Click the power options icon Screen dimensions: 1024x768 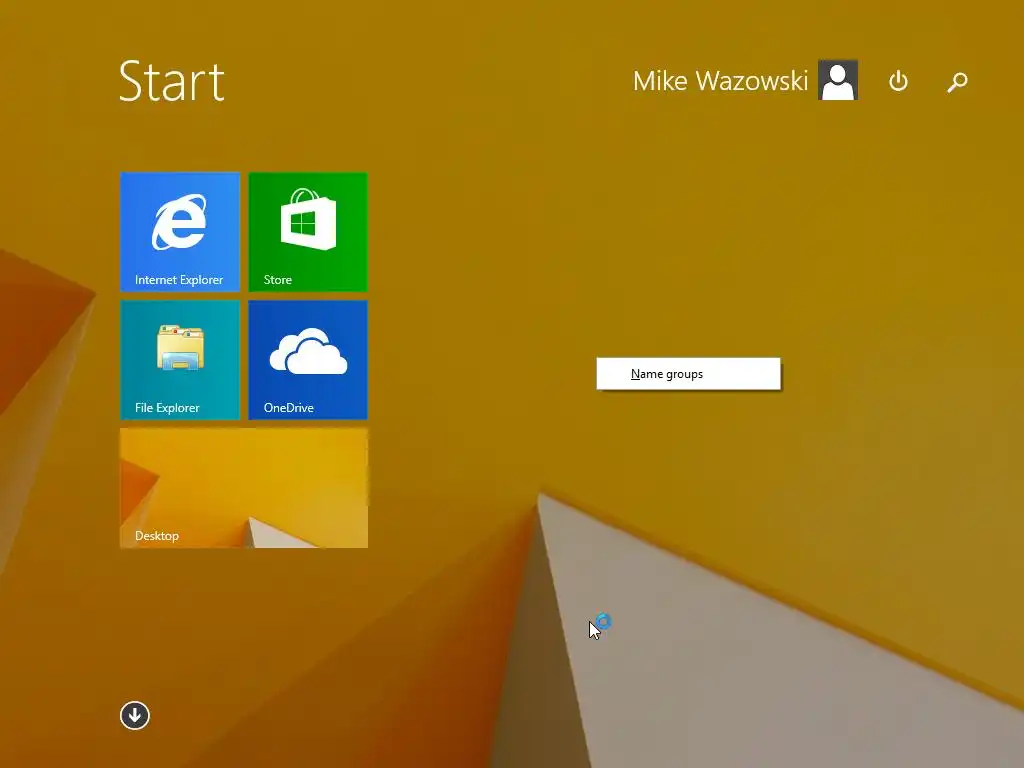pyautogui.click(x=899, y=81)
